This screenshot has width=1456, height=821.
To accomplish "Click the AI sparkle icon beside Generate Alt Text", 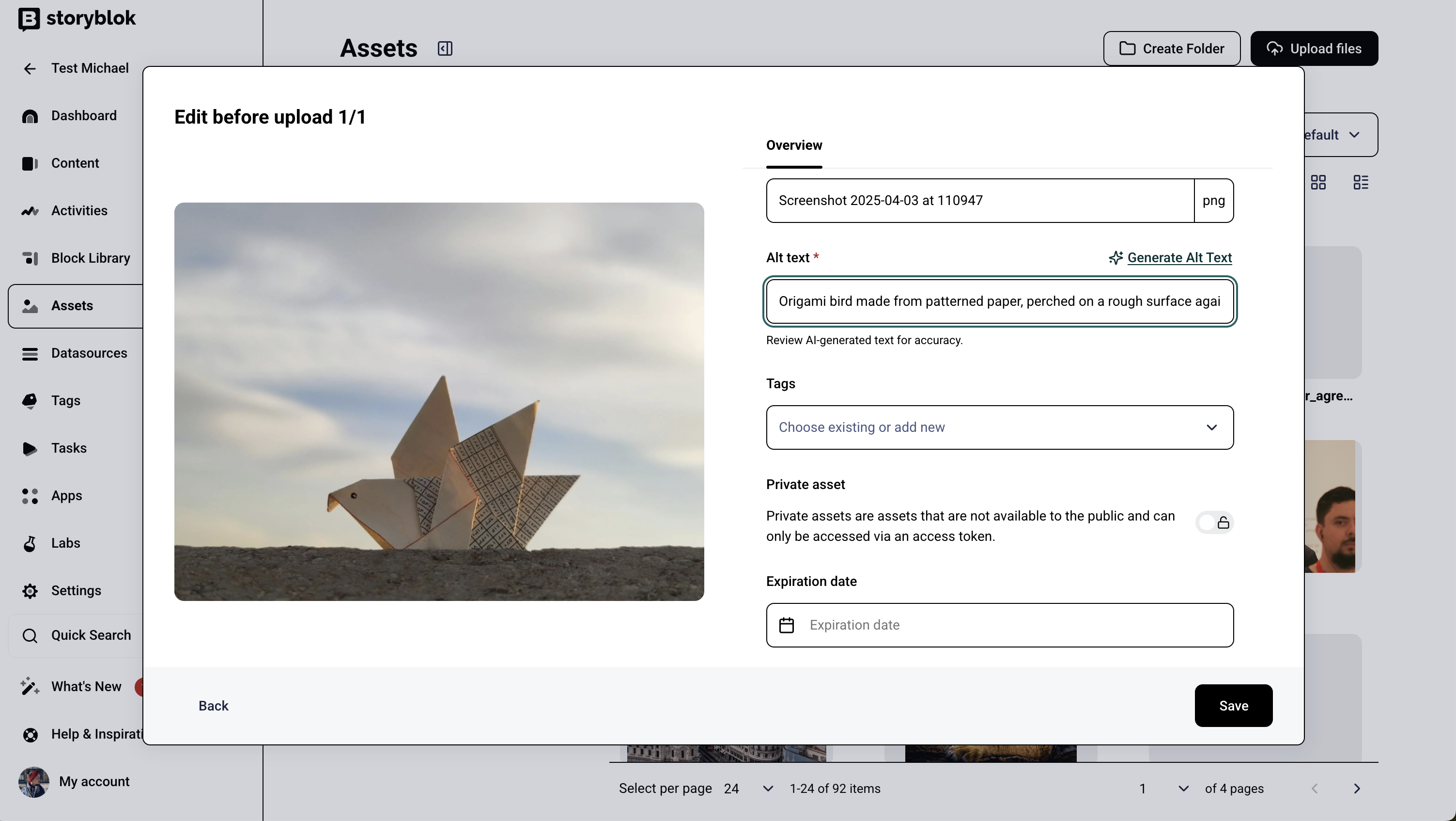I will [x=1115, y=258].
